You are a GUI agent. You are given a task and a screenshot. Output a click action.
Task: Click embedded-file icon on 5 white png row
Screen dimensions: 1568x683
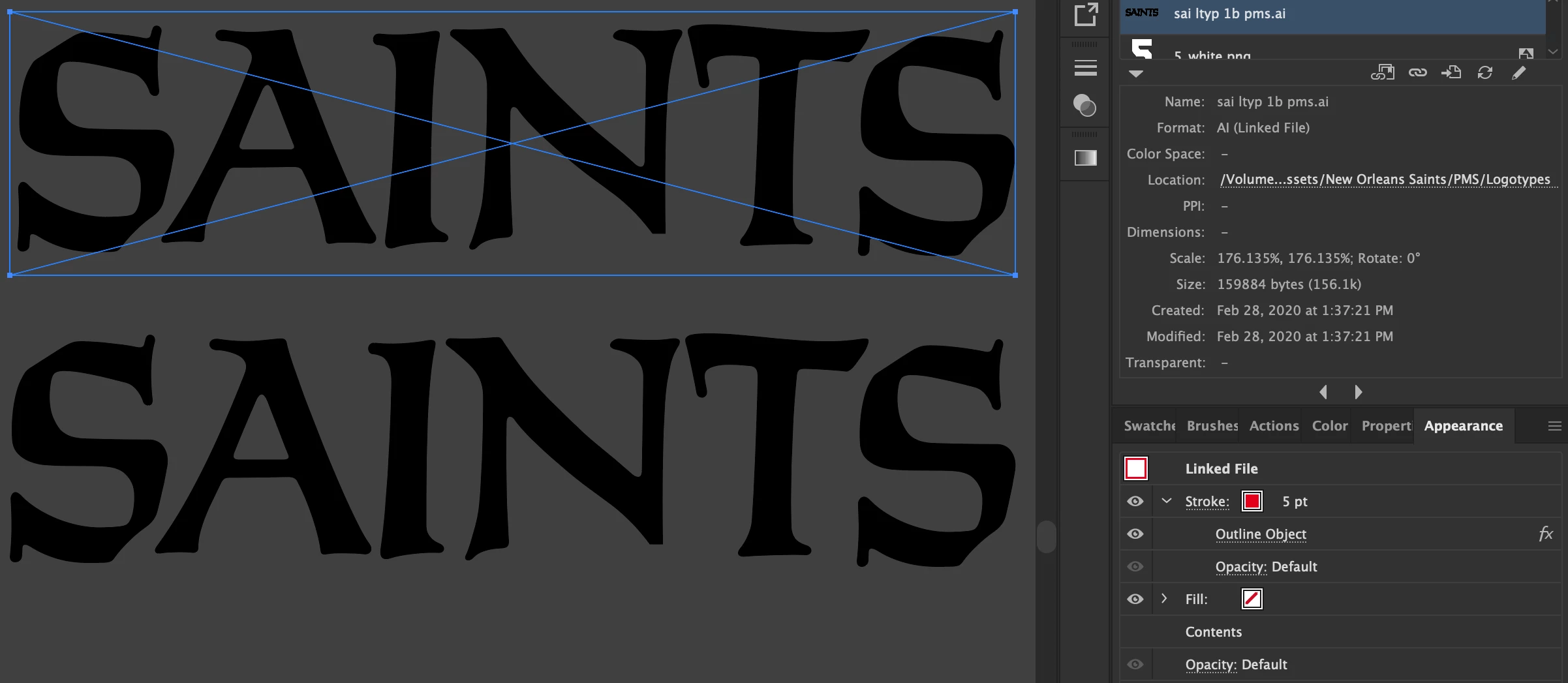click(x=1526, y=53)
